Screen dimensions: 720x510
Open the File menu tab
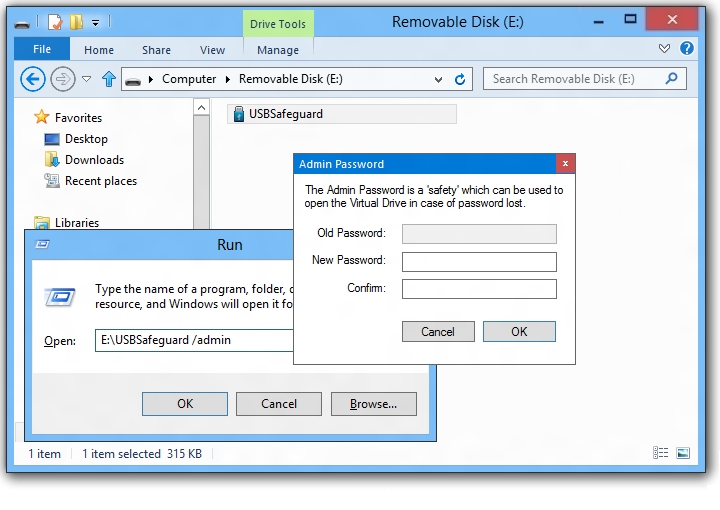coord(42,49)
